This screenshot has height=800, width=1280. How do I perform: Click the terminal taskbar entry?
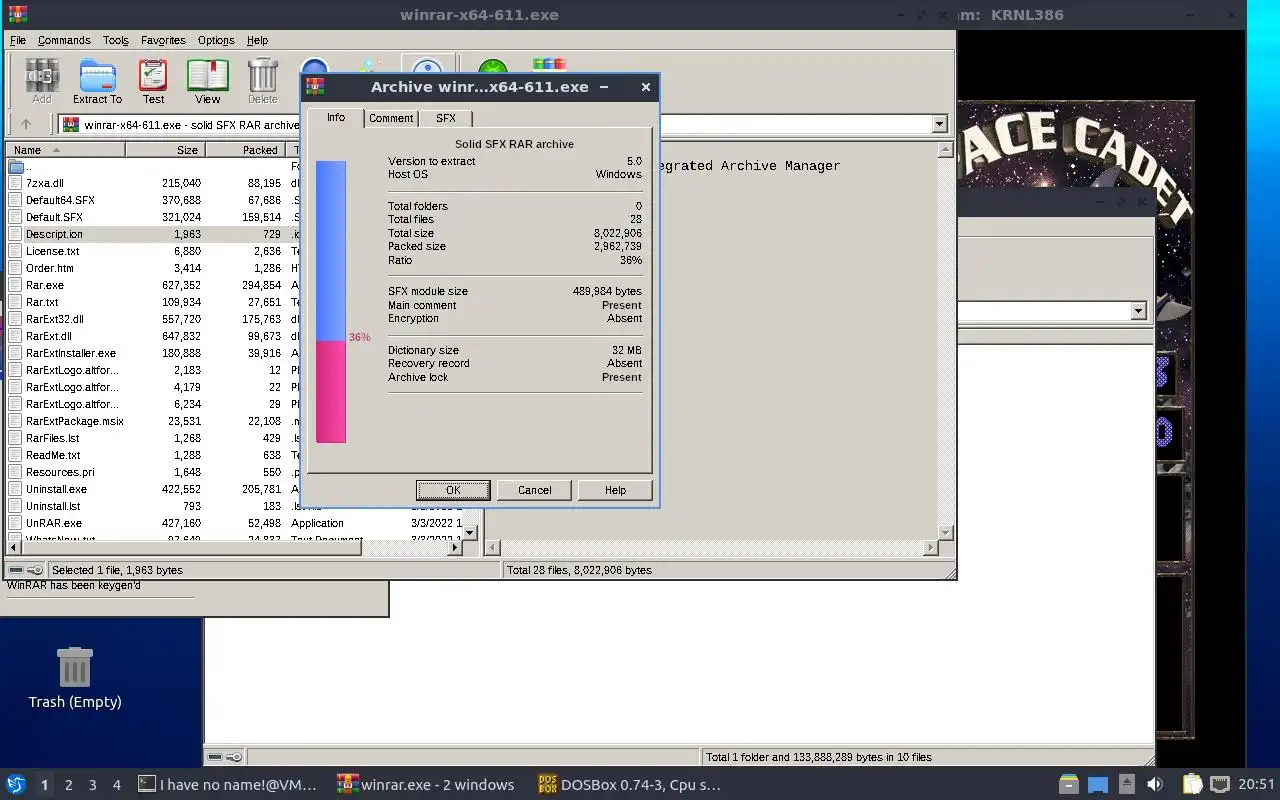tap(228, 785)
